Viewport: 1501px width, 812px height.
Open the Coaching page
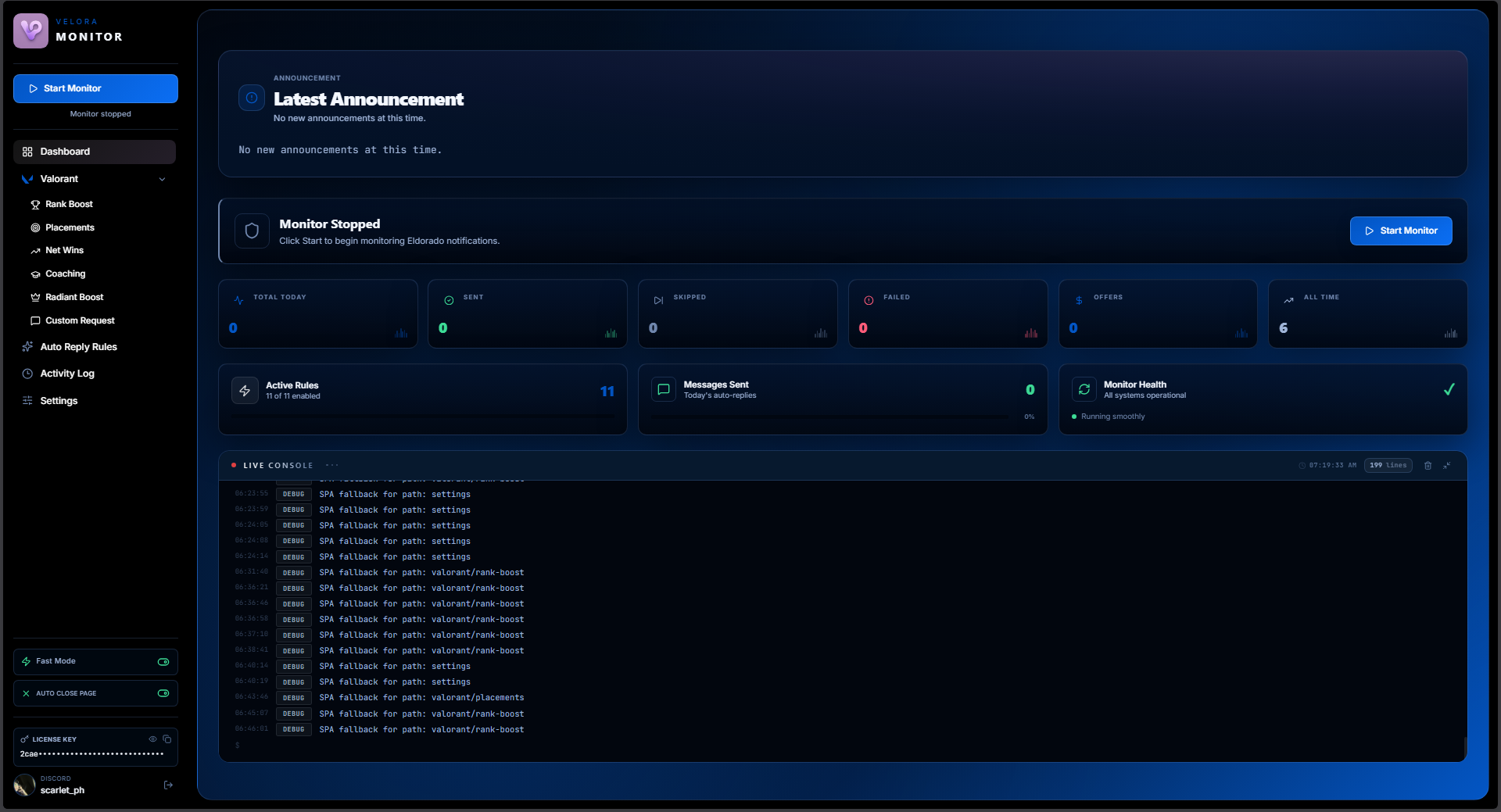tap(65, 274)
